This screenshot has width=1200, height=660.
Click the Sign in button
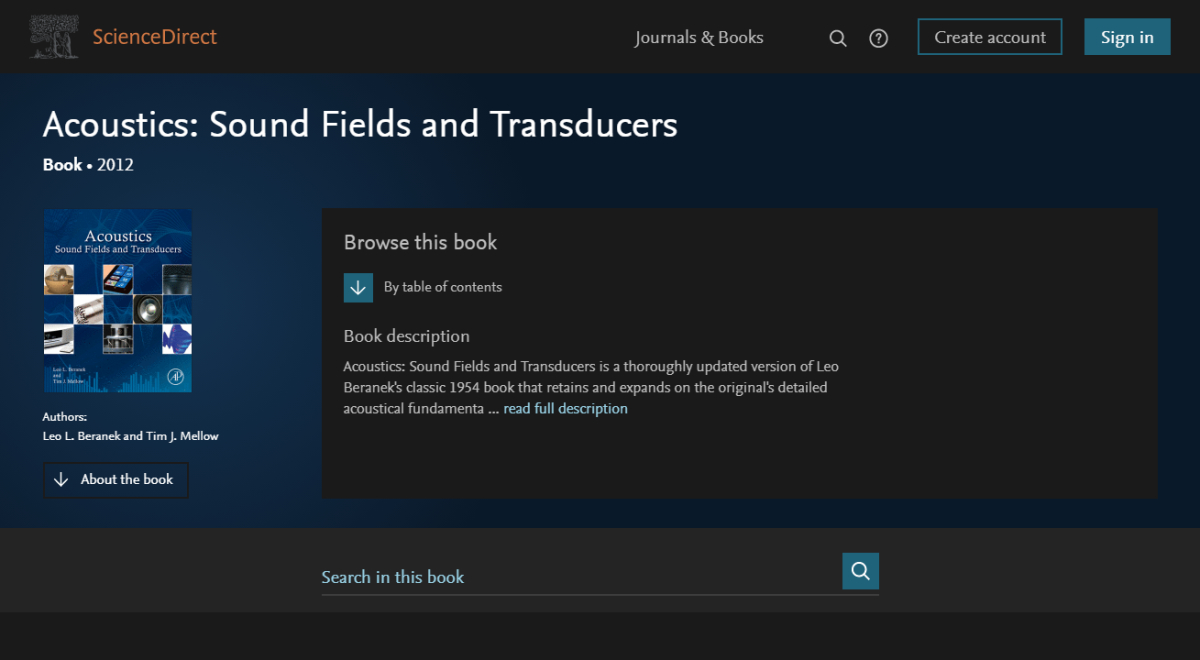[x=1127, y=37]
